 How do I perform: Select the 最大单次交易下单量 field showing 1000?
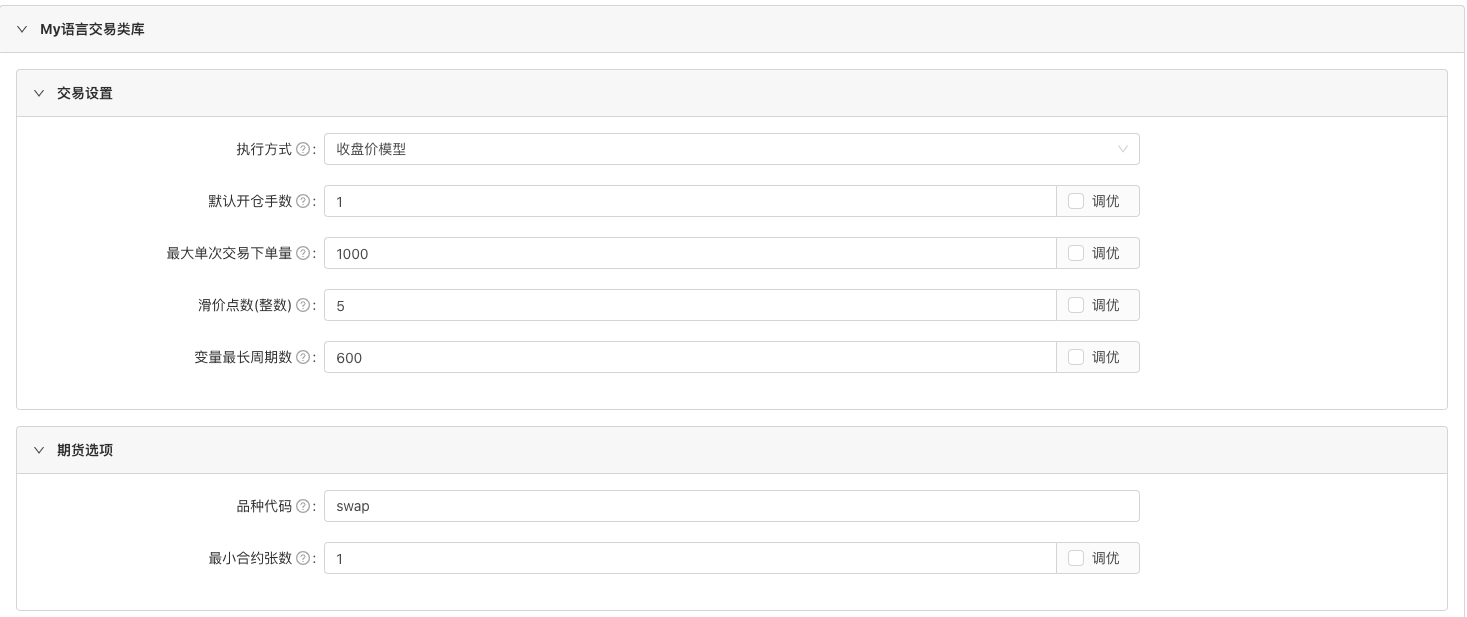(x=690, y=253)
